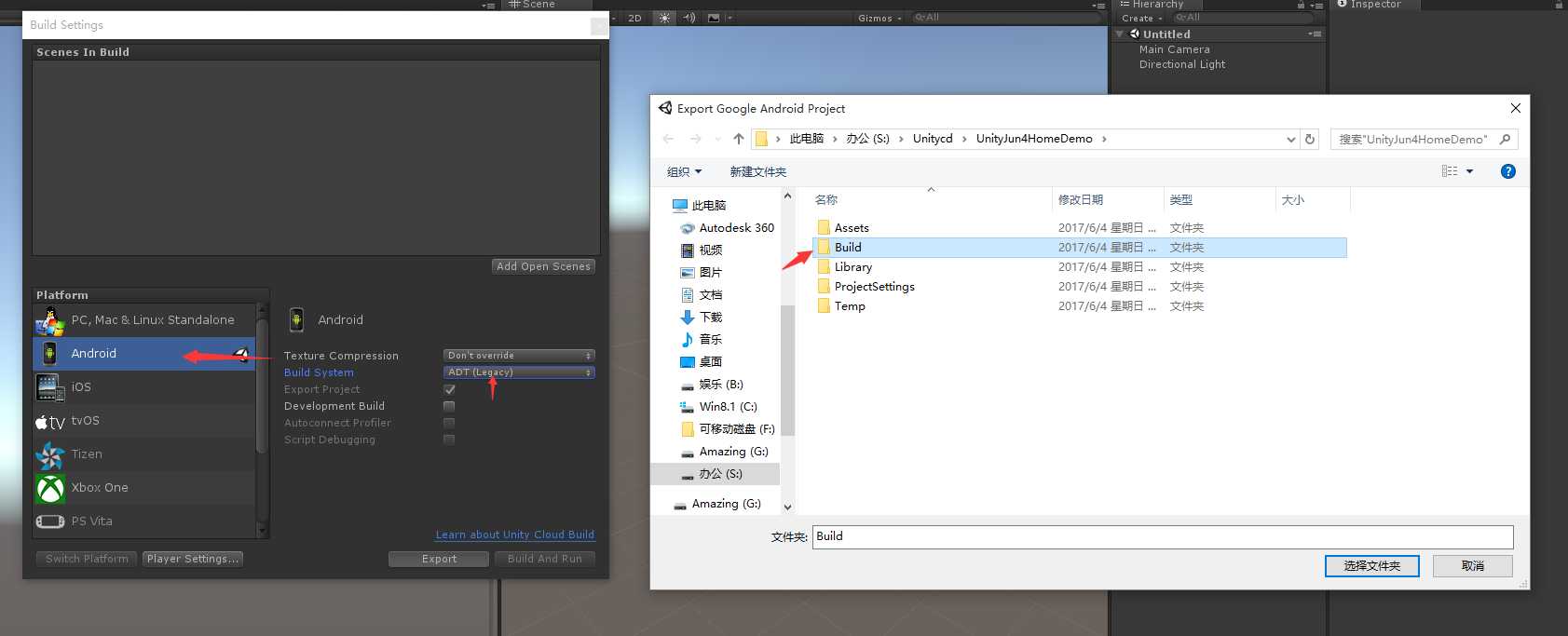Open the Texture Compression dropdown

(519, 356)
